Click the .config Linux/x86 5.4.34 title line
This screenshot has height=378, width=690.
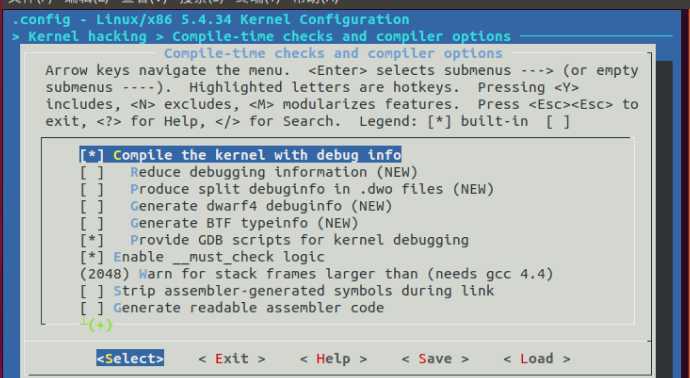click(x=210, y=20)
